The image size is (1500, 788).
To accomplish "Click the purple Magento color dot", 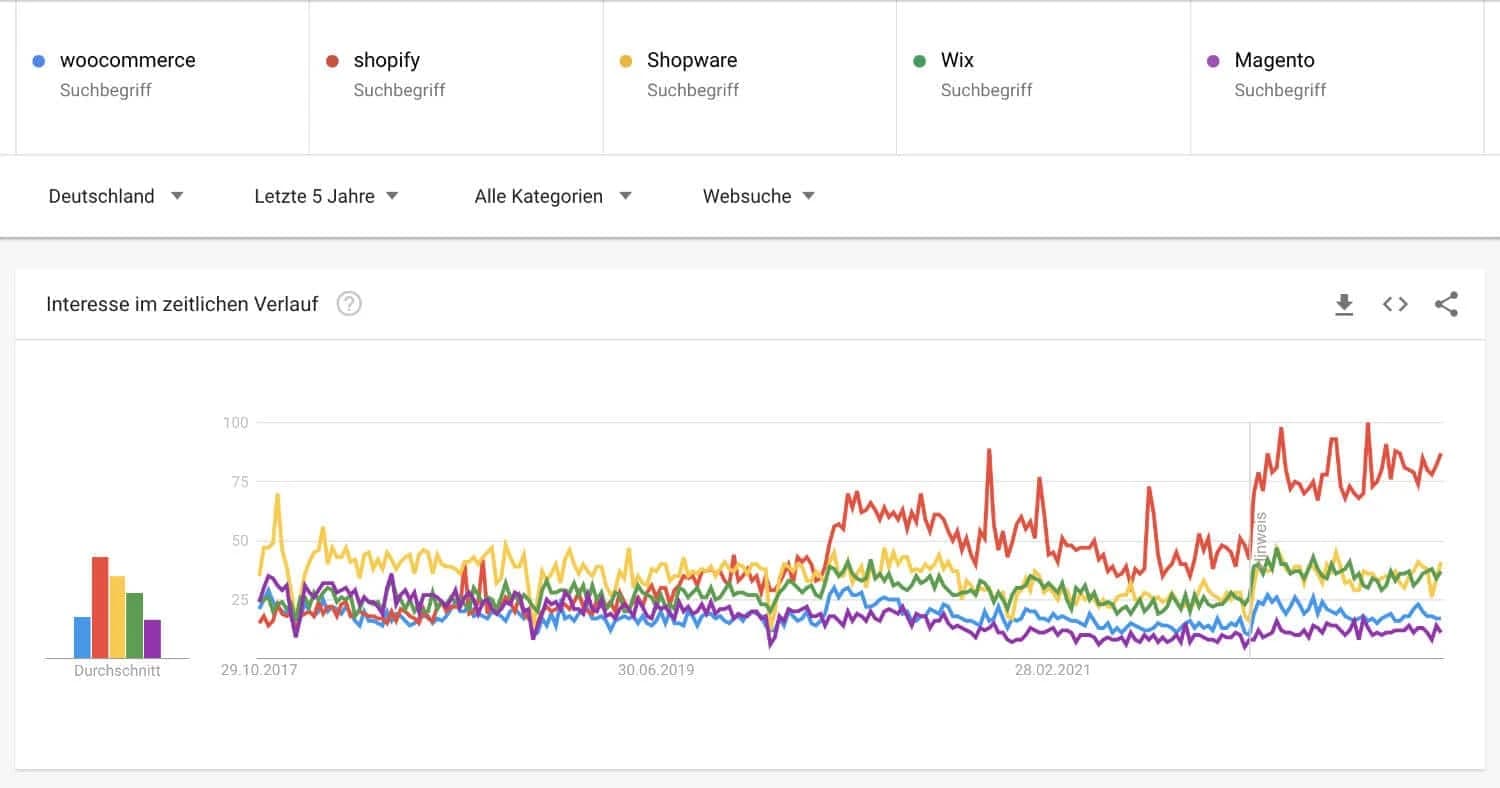I will [x=1212, y=60].
